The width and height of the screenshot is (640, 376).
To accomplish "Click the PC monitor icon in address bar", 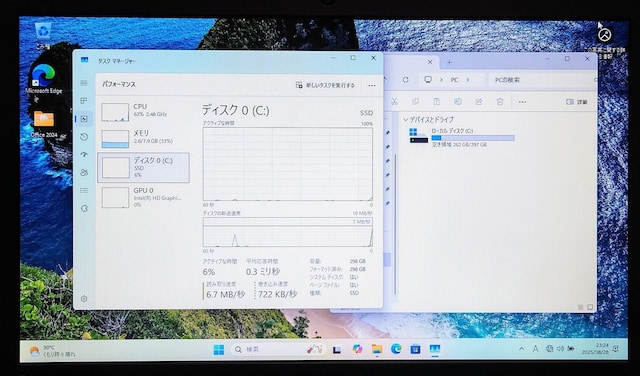I will 428,80.
